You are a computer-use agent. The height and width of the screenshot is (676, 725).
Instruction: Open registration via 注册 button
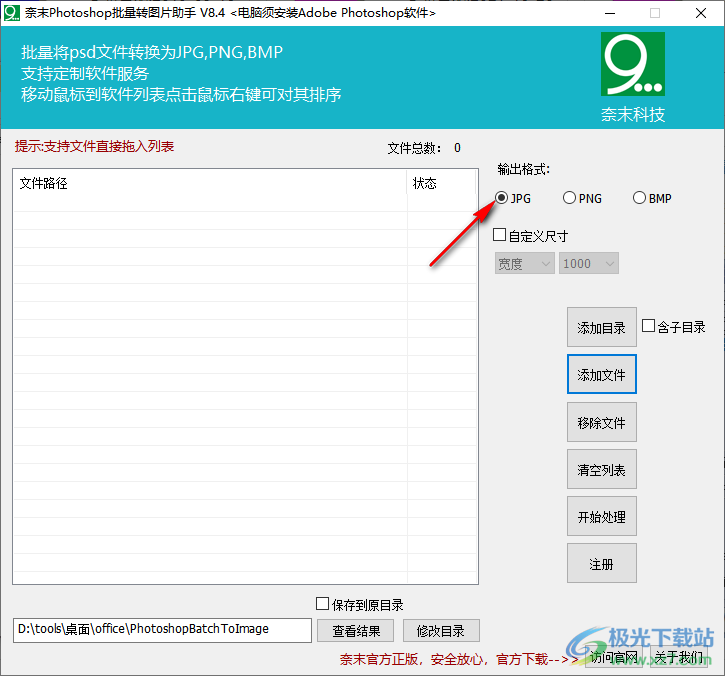pyautogui.click(x=602, y=563)
